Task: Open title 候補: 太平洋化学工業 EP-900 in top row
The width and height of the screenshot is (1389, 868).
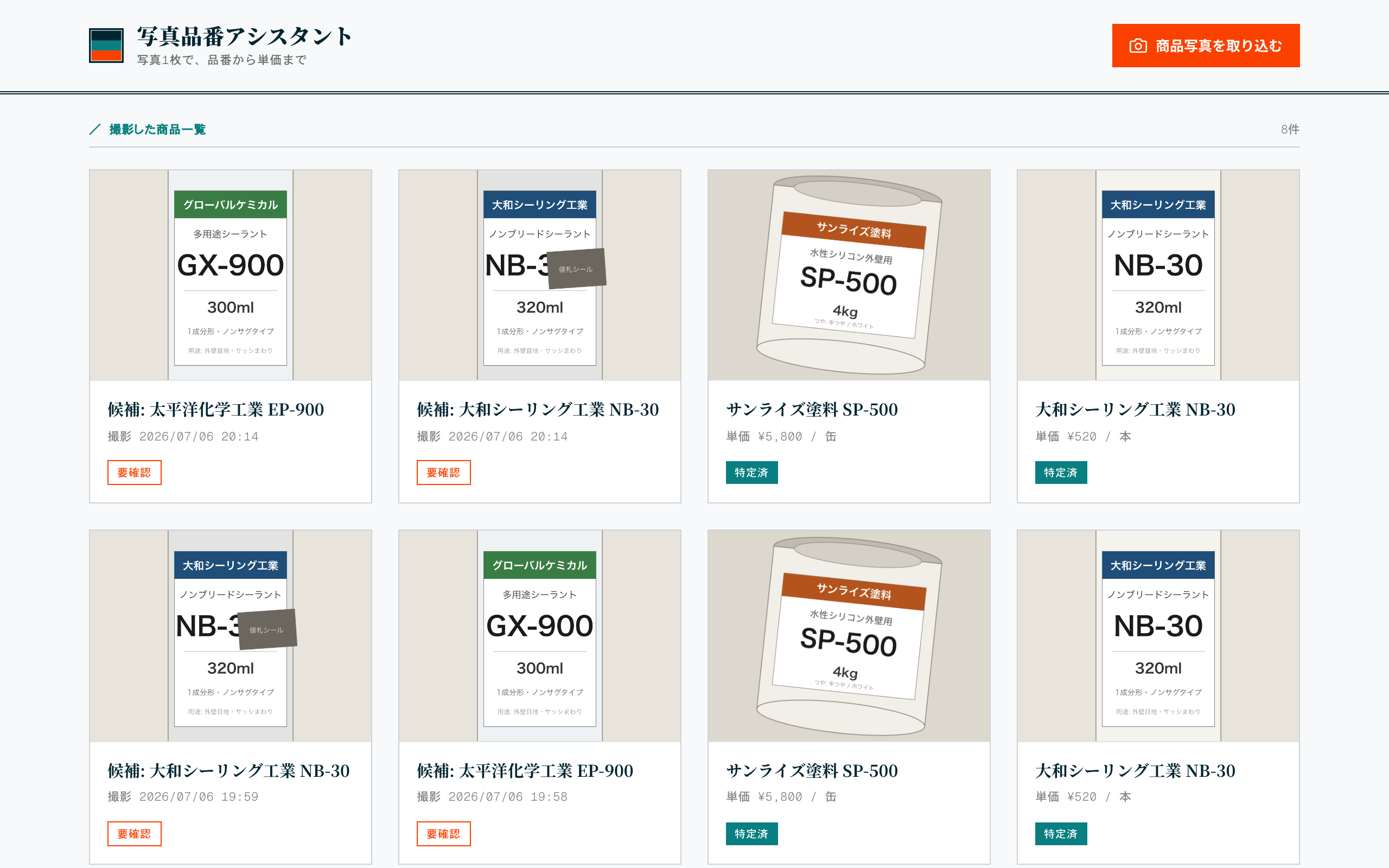Action: [x=216, y=409]
